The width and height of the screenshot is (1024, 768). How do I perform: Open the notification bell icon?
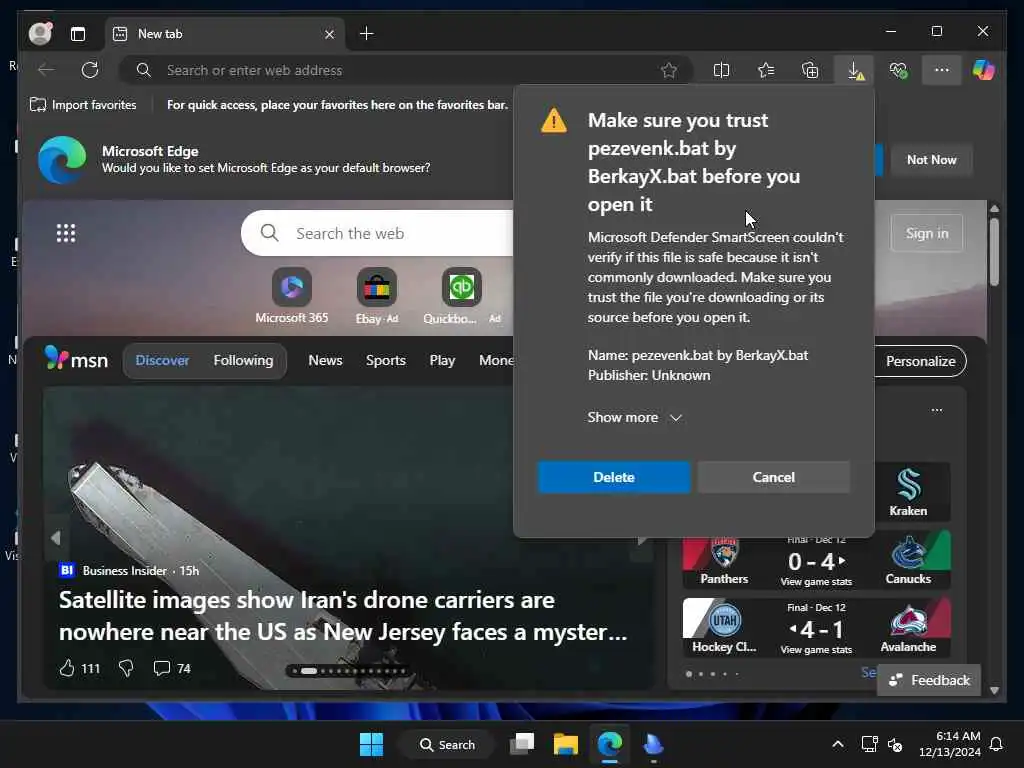pyautogui.click(x=997, y=744)
